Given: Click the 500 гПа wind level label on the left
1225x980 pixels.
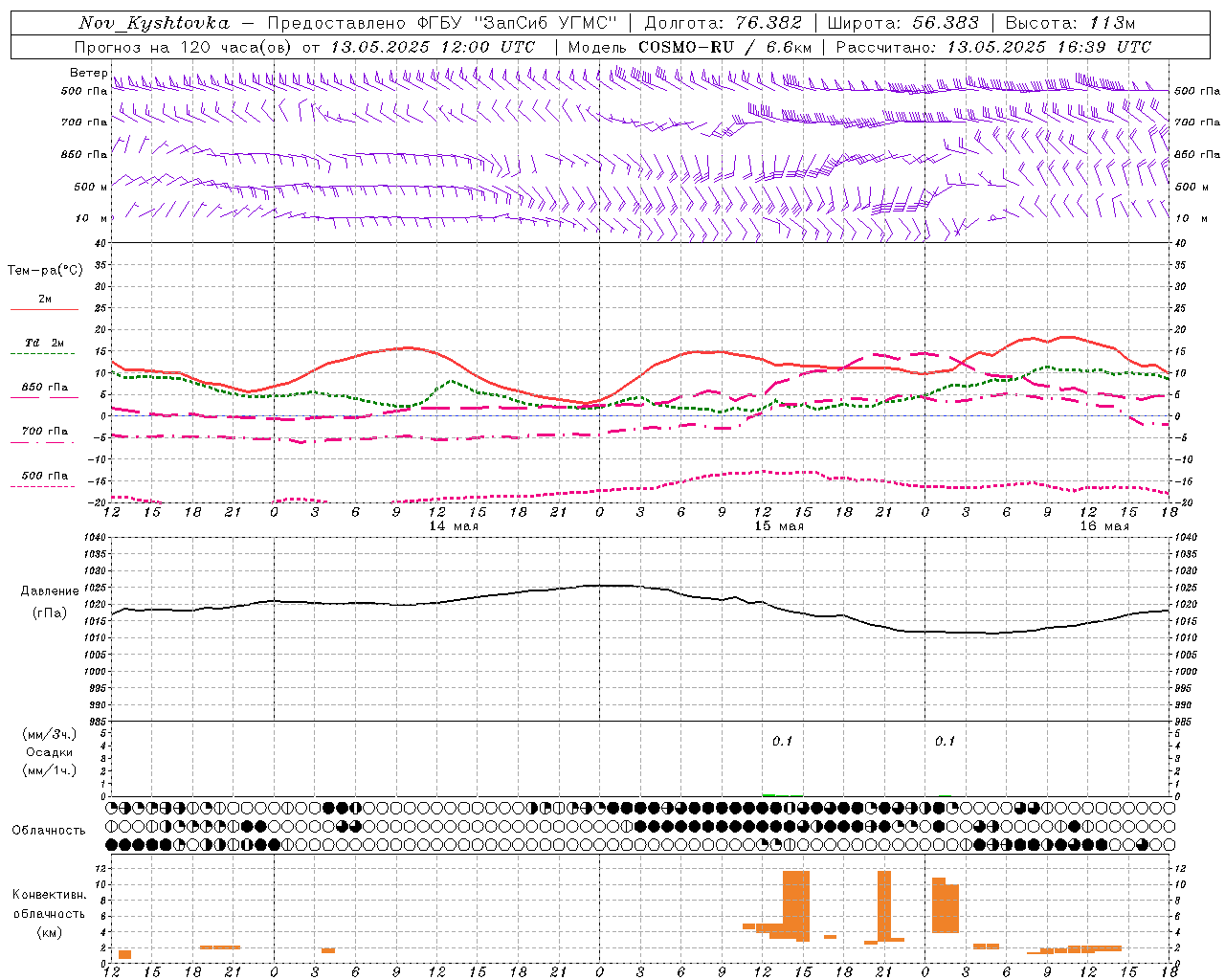Looking at the screenshot, I should tap(84, 91).
